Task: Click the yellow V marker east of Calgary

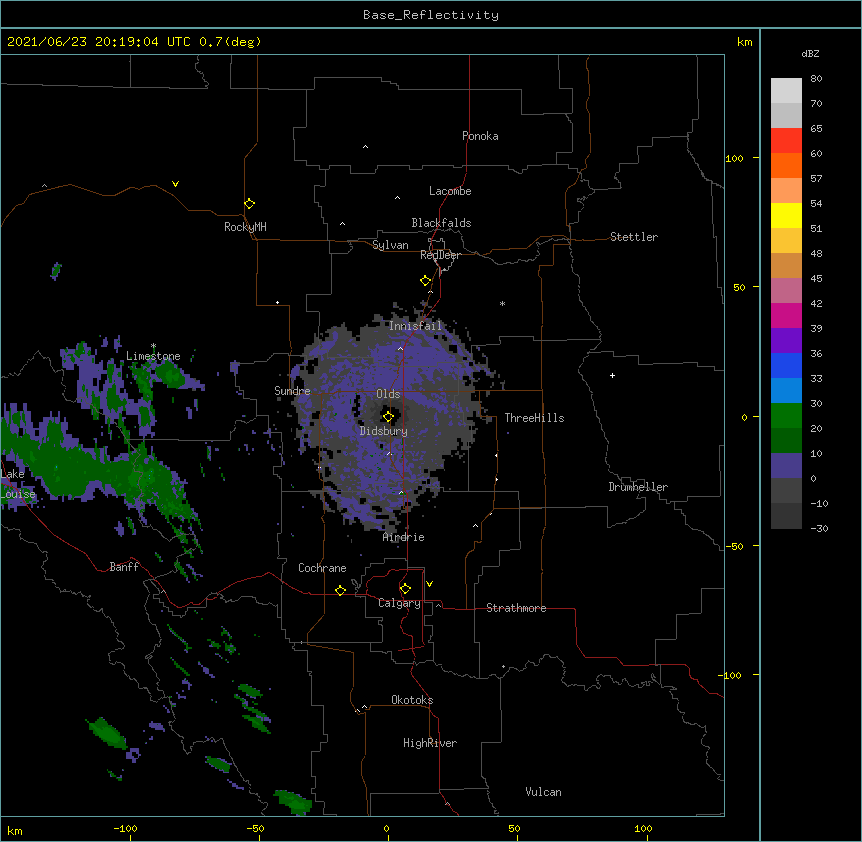Action: [429, 584]
